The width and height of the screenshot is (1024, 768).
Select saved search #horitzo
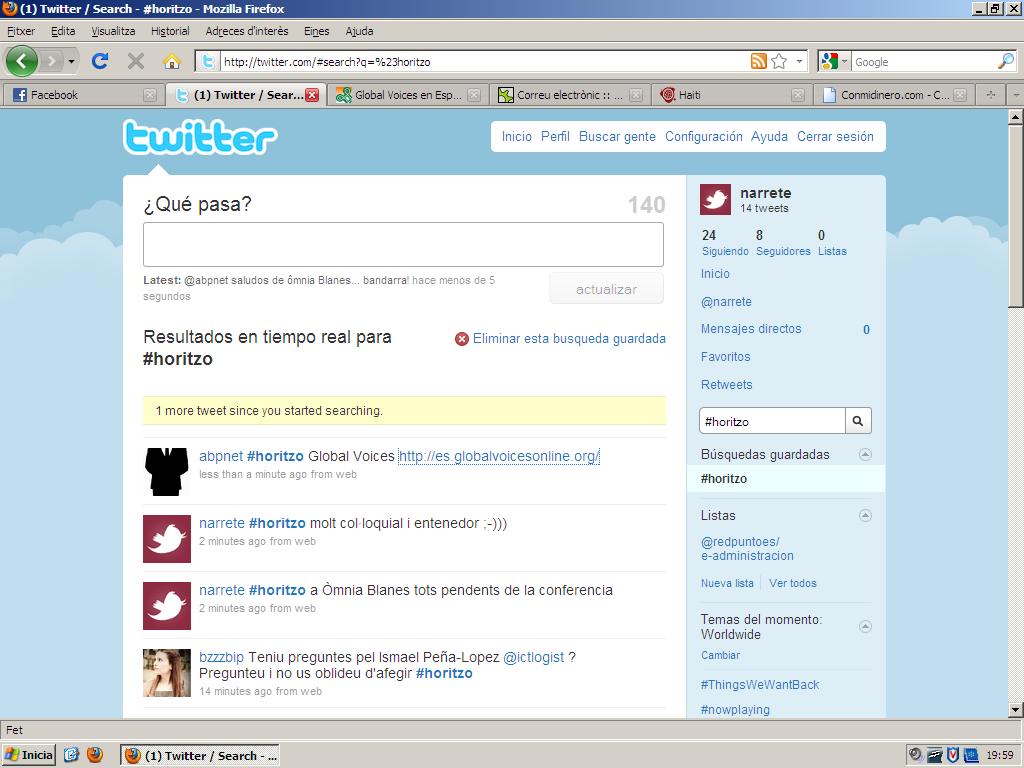(x=786, y=479)
